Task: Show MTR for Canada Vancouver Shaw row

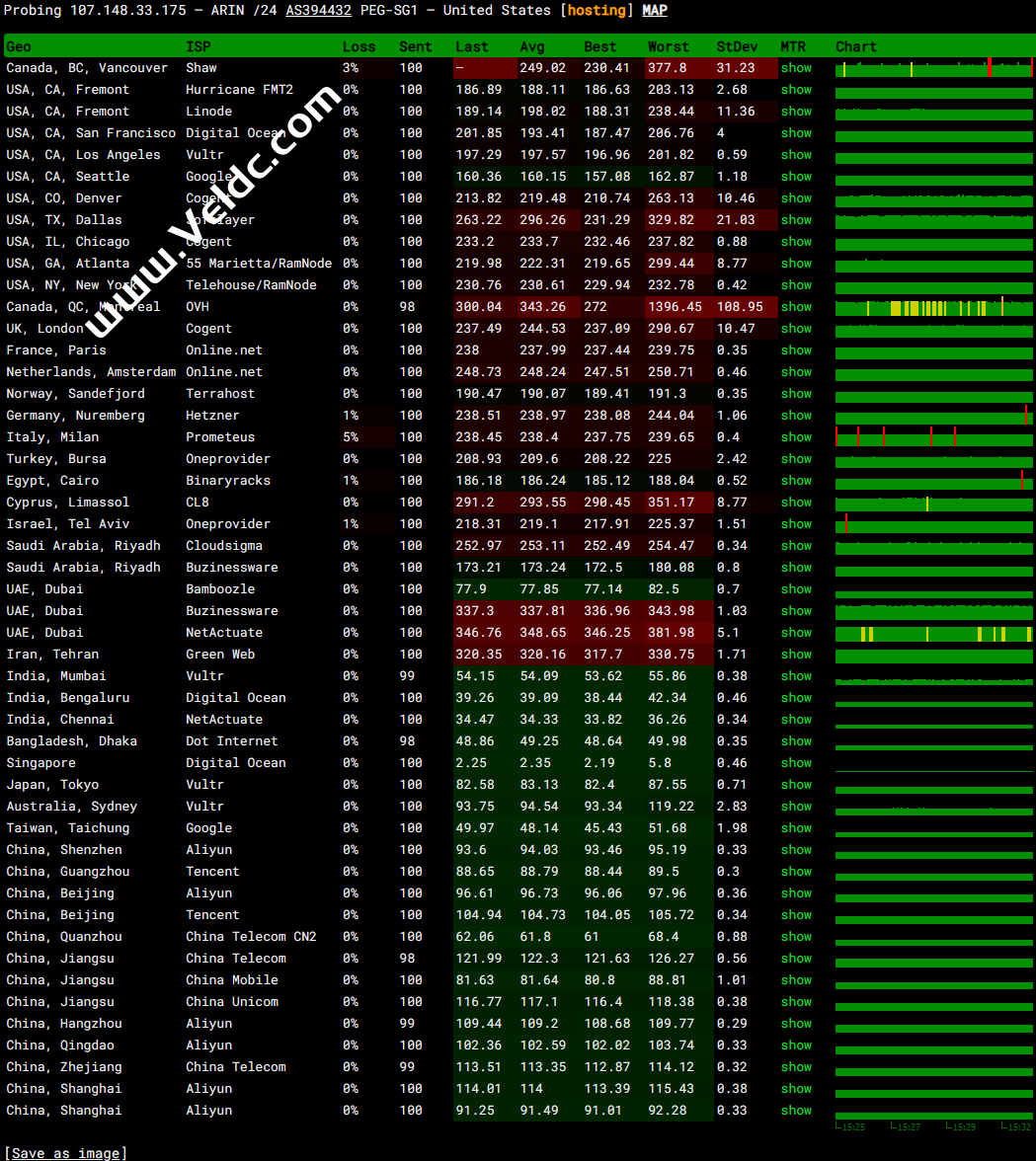Action: pyautogui.click(x=796, y=68)
